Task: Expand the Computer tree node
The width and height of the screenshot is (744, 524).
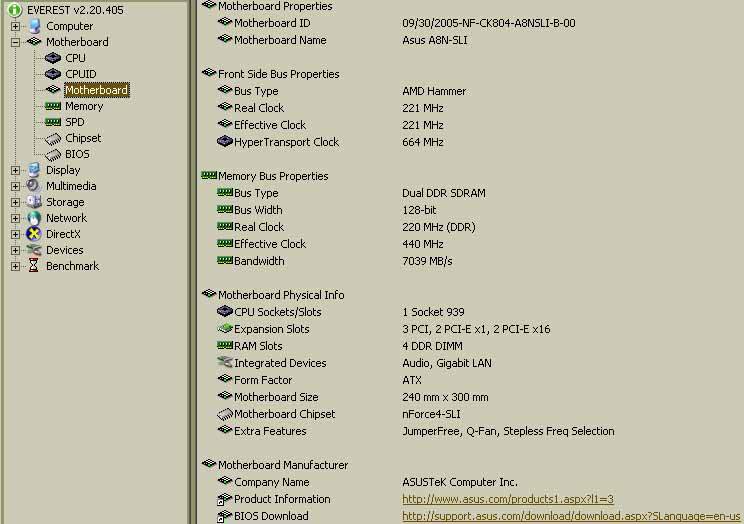Action: pyautogui.click(x=15, y=26)
